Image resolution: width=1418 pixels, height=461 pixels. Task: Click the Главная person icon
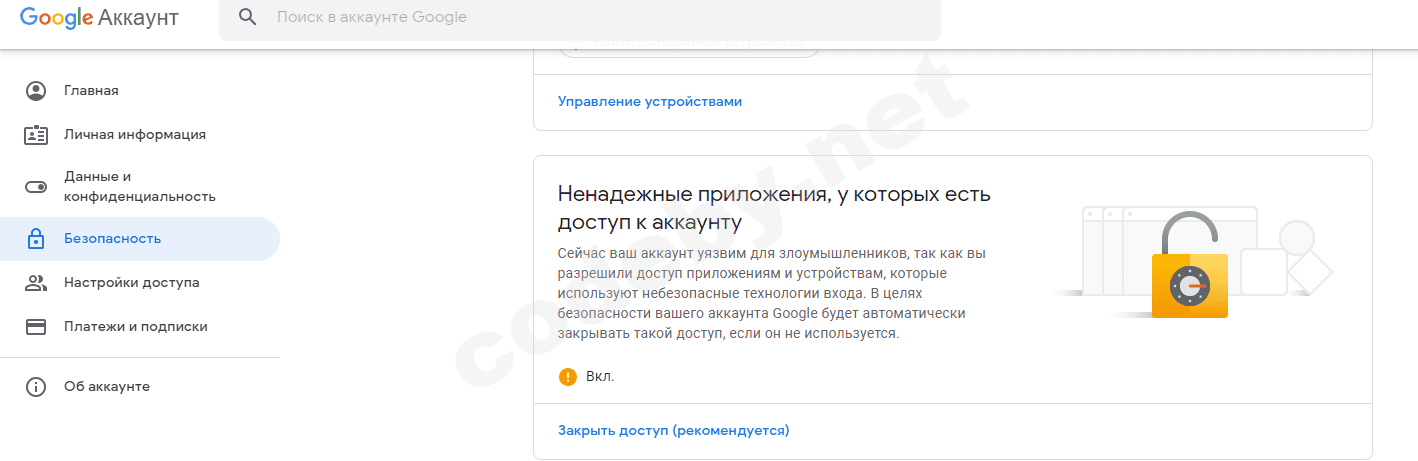point(36,91)
